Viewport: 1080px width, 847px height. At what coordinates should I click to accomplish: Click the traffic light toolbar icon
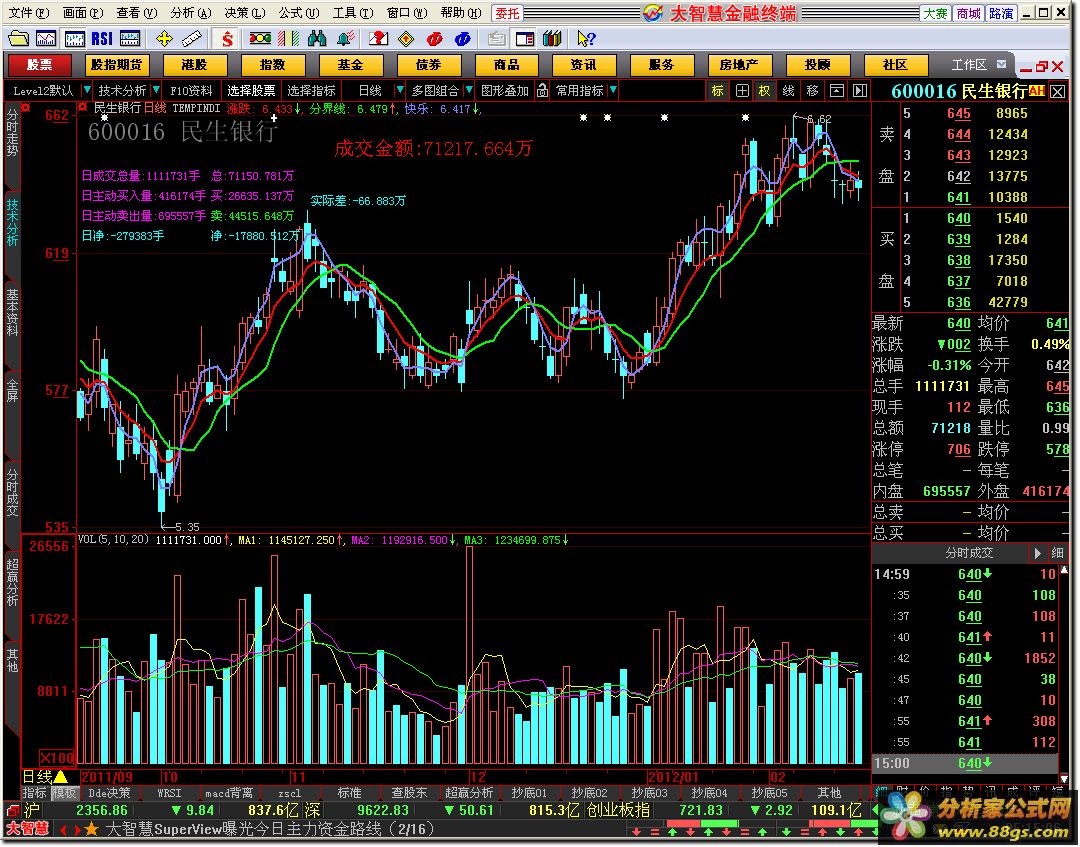click(260, 39)
